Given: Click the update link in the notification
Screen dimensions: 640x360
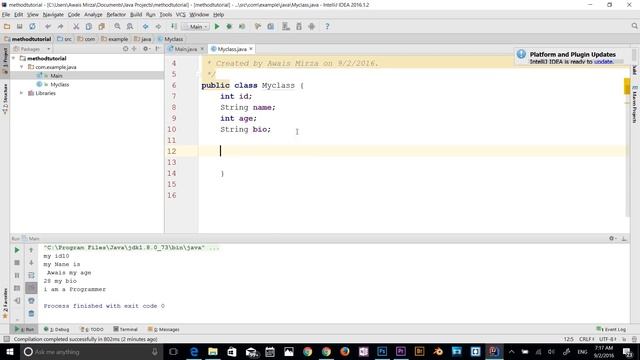Looking at the screenshot, I should (603, 62).
